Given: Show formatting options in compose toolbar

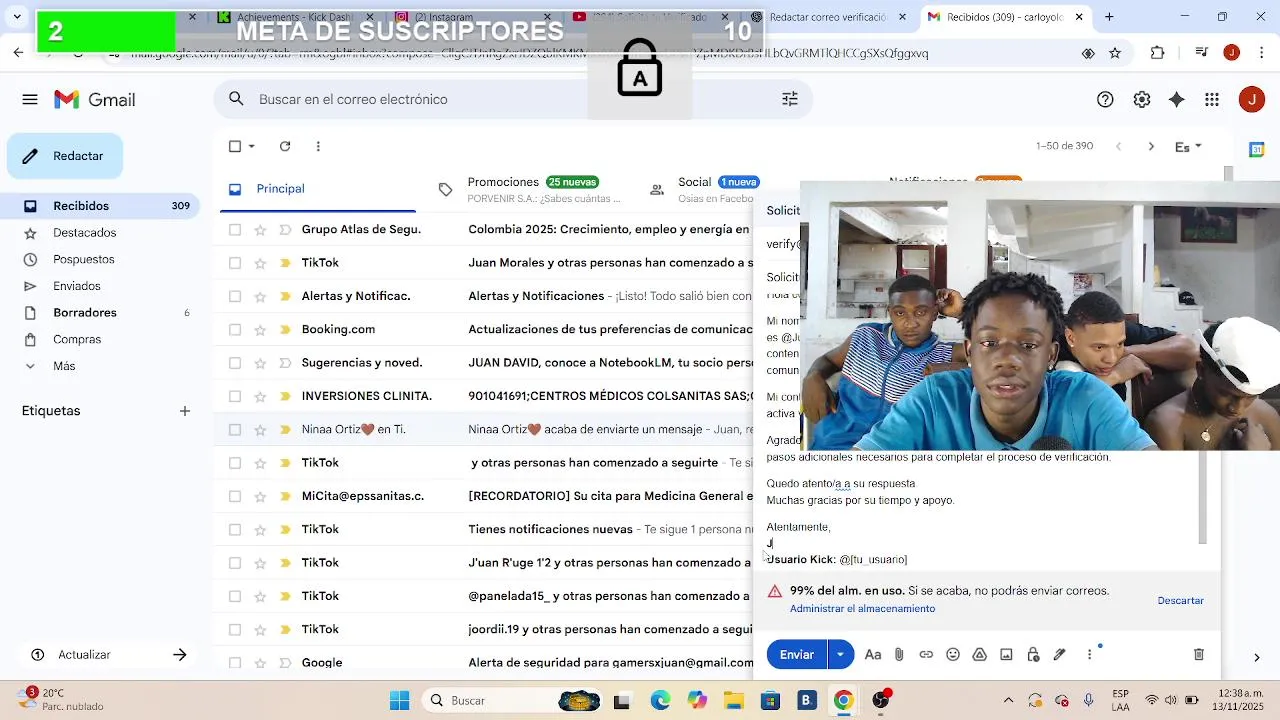Looking at the screenshot, I should pos(873,654).
